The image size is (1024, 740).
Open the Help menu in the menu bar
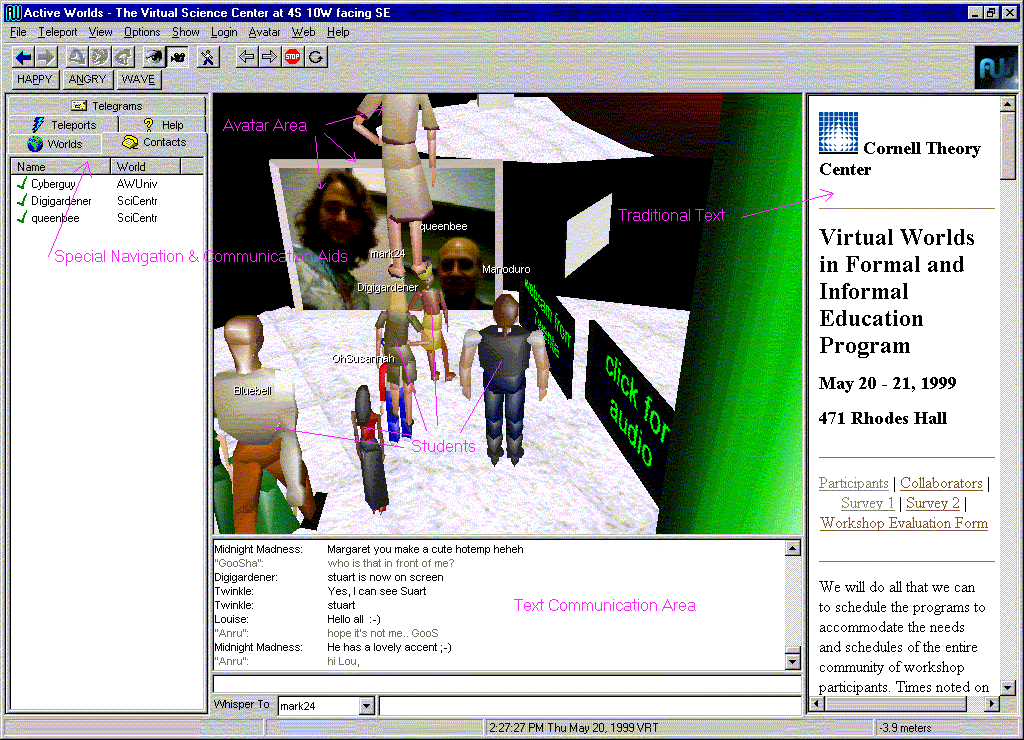click(x=338, y=32)
